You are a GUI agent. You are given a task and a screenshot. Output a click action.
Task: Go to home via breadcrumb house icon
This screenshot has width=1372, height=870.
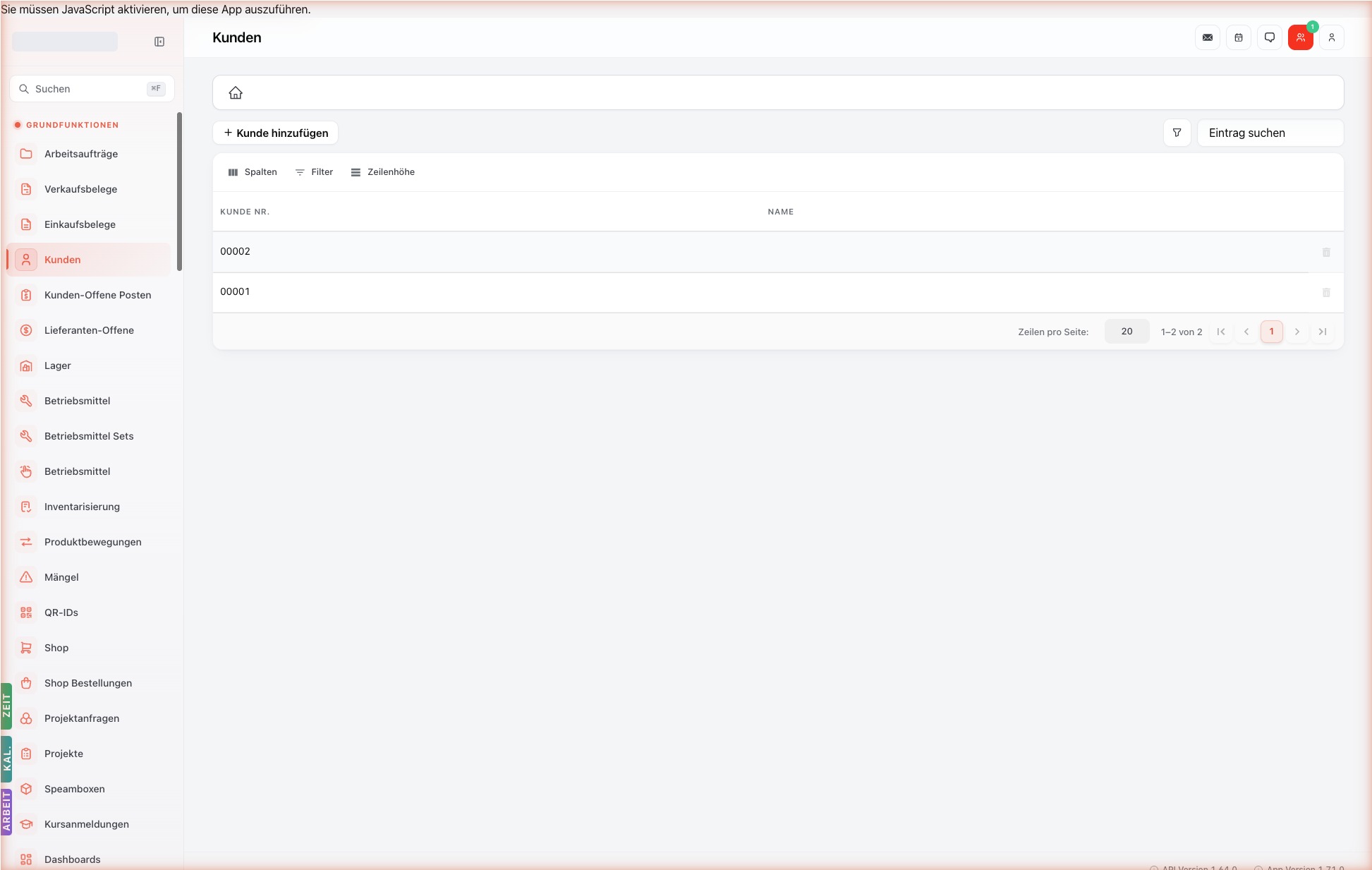point(236,92)
